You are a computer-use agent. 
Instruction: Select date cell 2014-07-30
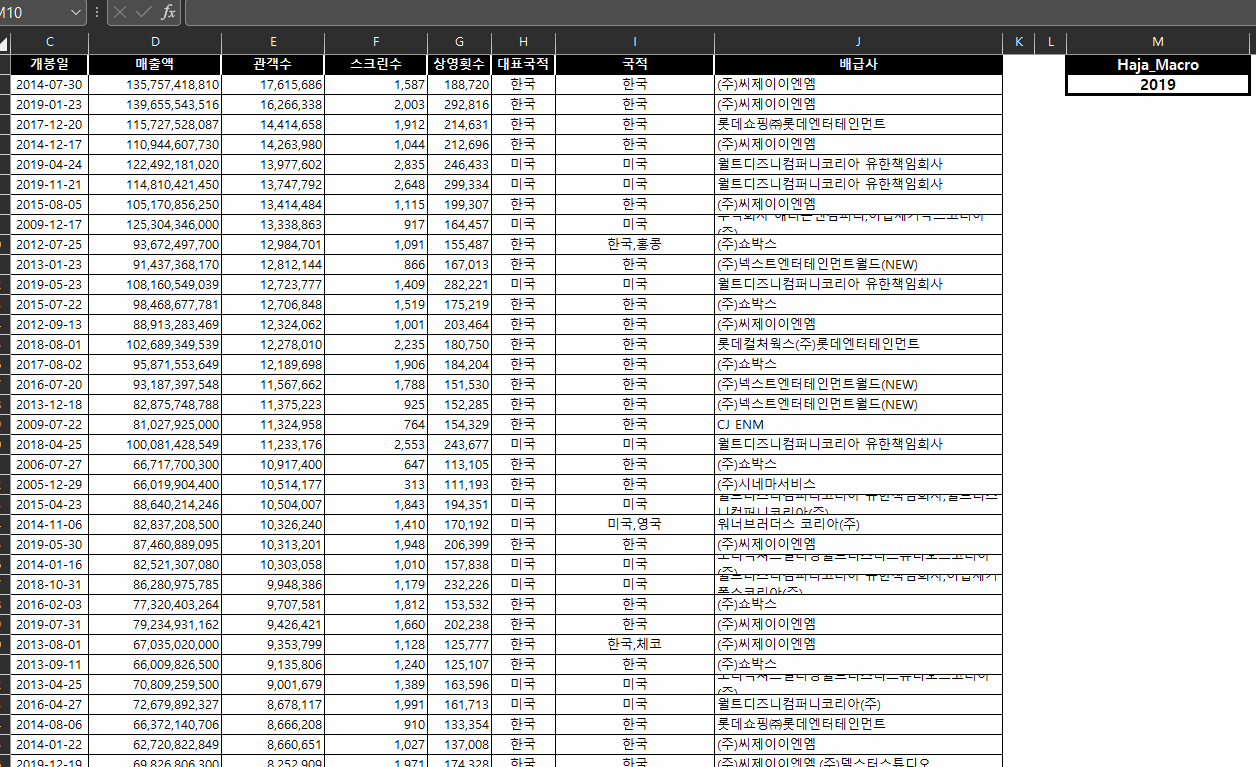(50, 84)
